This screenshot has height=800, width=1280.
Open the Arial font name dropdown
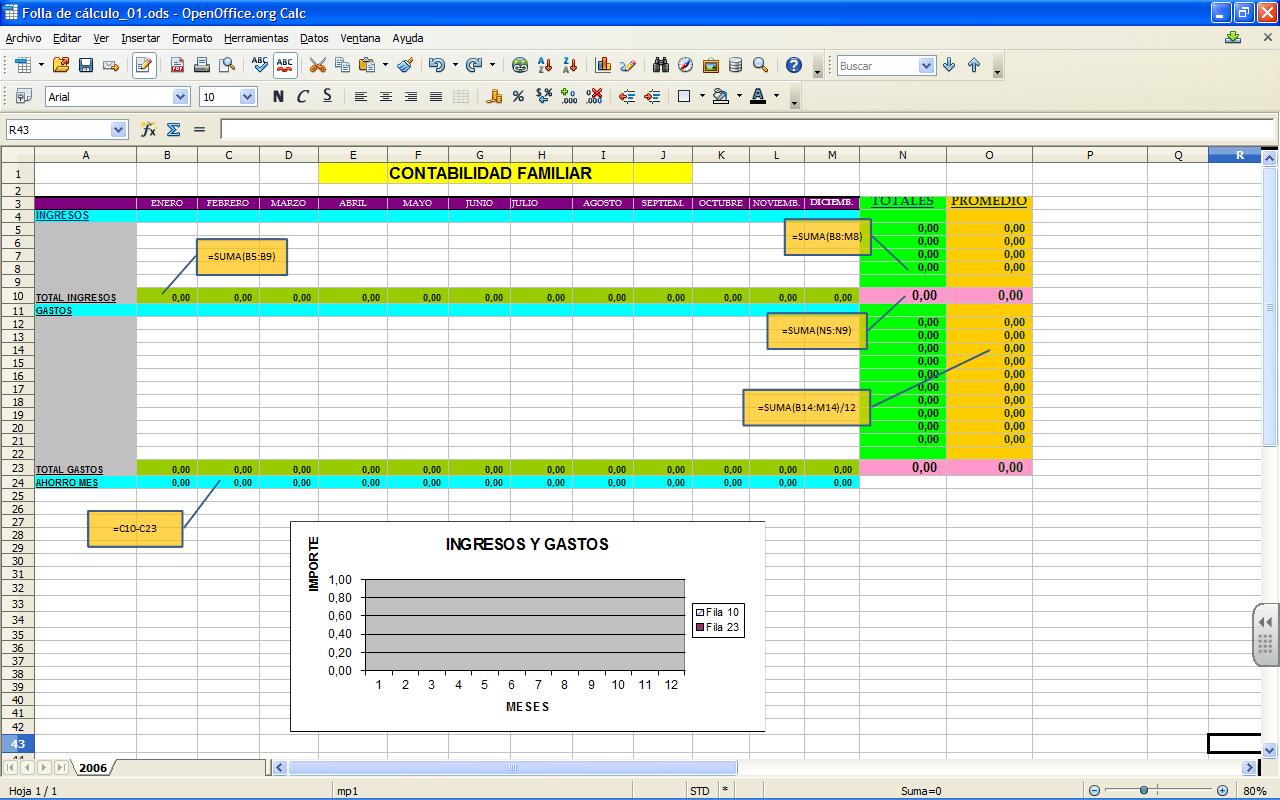point(180,97)
